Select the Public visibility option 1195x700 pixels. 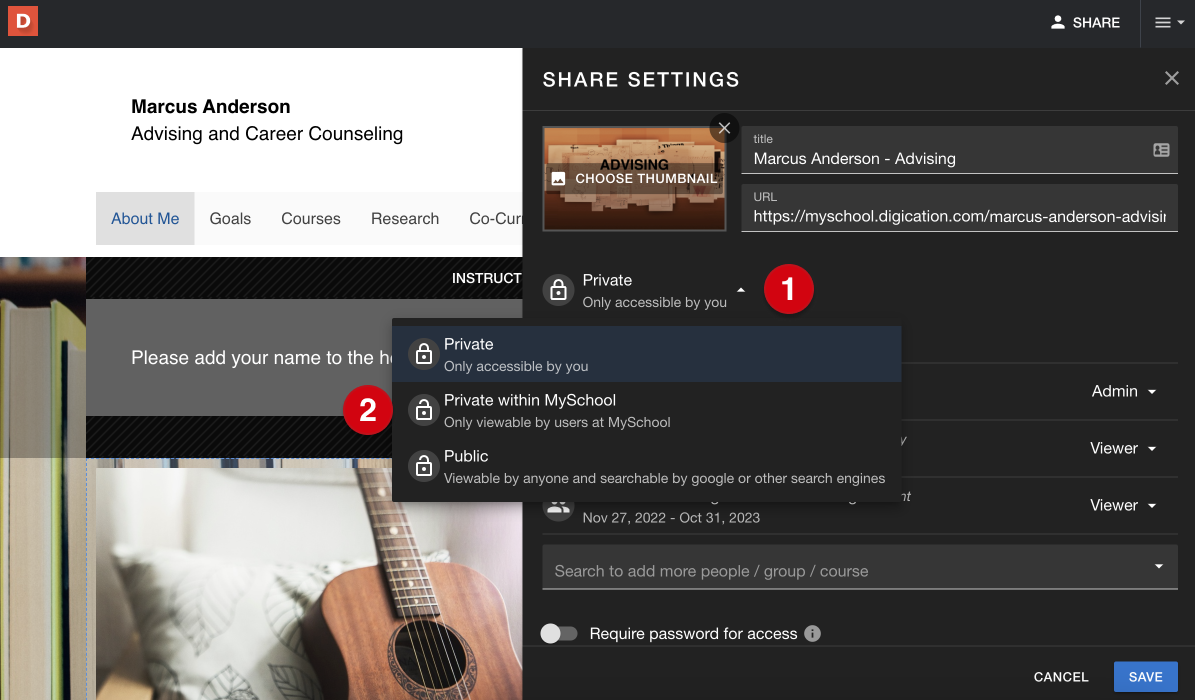pos(646,467)
